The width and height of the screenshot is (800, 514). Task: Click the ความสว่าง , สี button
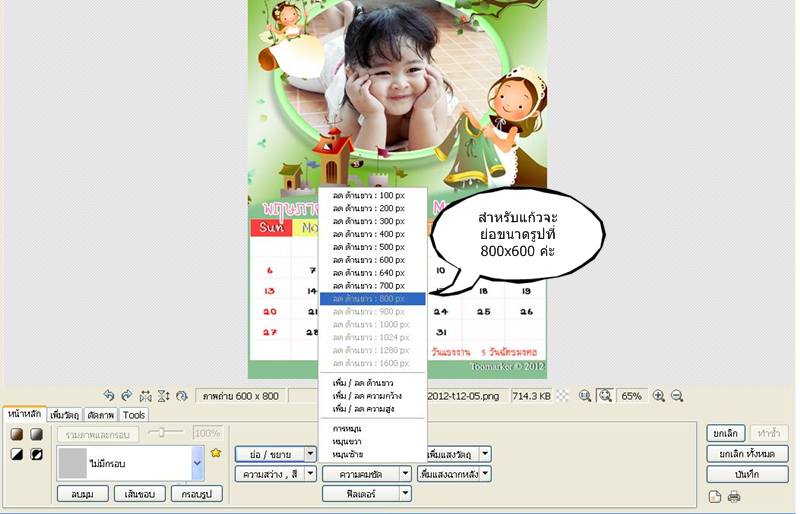click(x=270, y=474)
